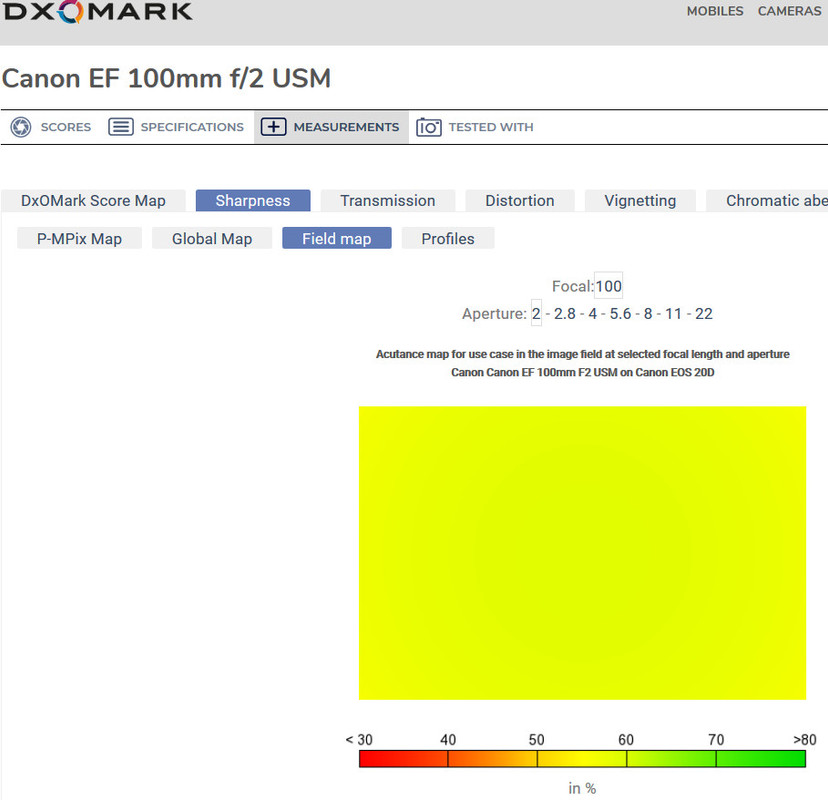Click the Scores aperture icon

coord(21,127)
